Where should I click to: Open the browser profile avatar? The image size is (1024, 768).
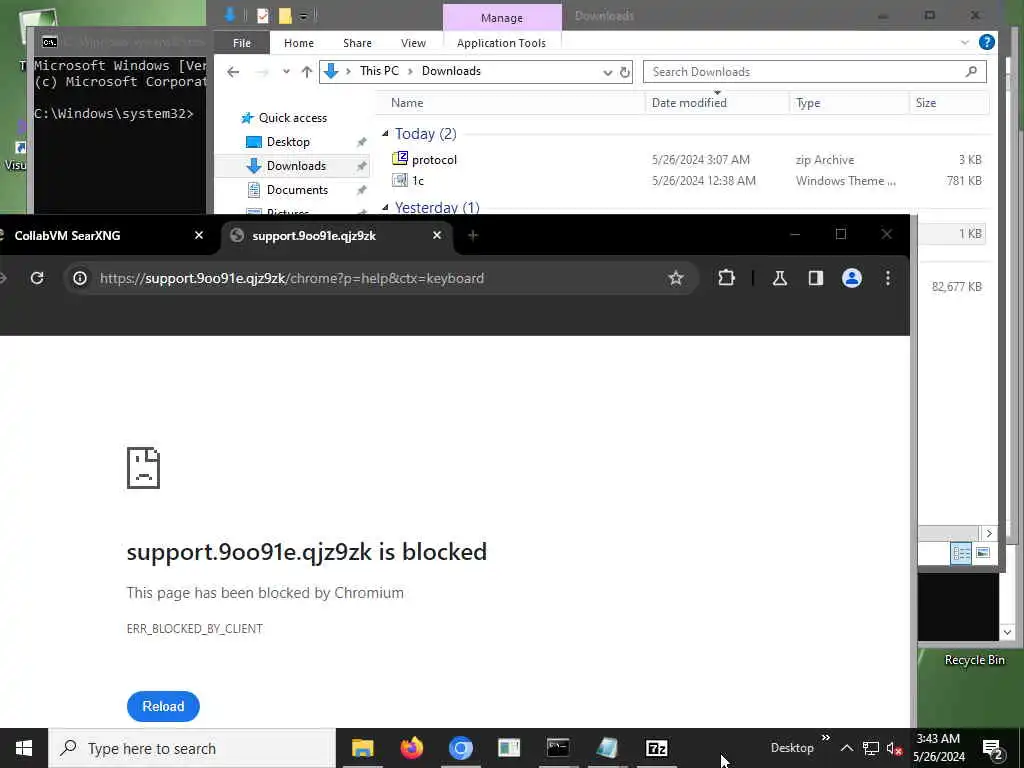coord(852,278)
